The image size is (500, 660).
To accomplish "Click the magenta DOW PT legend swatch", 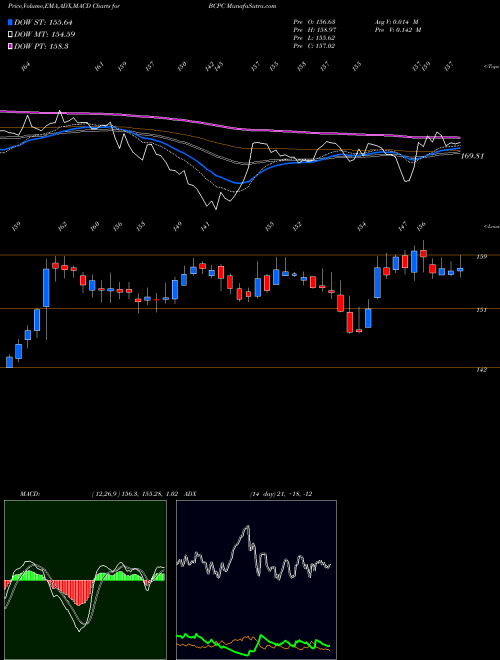I will [x=10, y=46].
